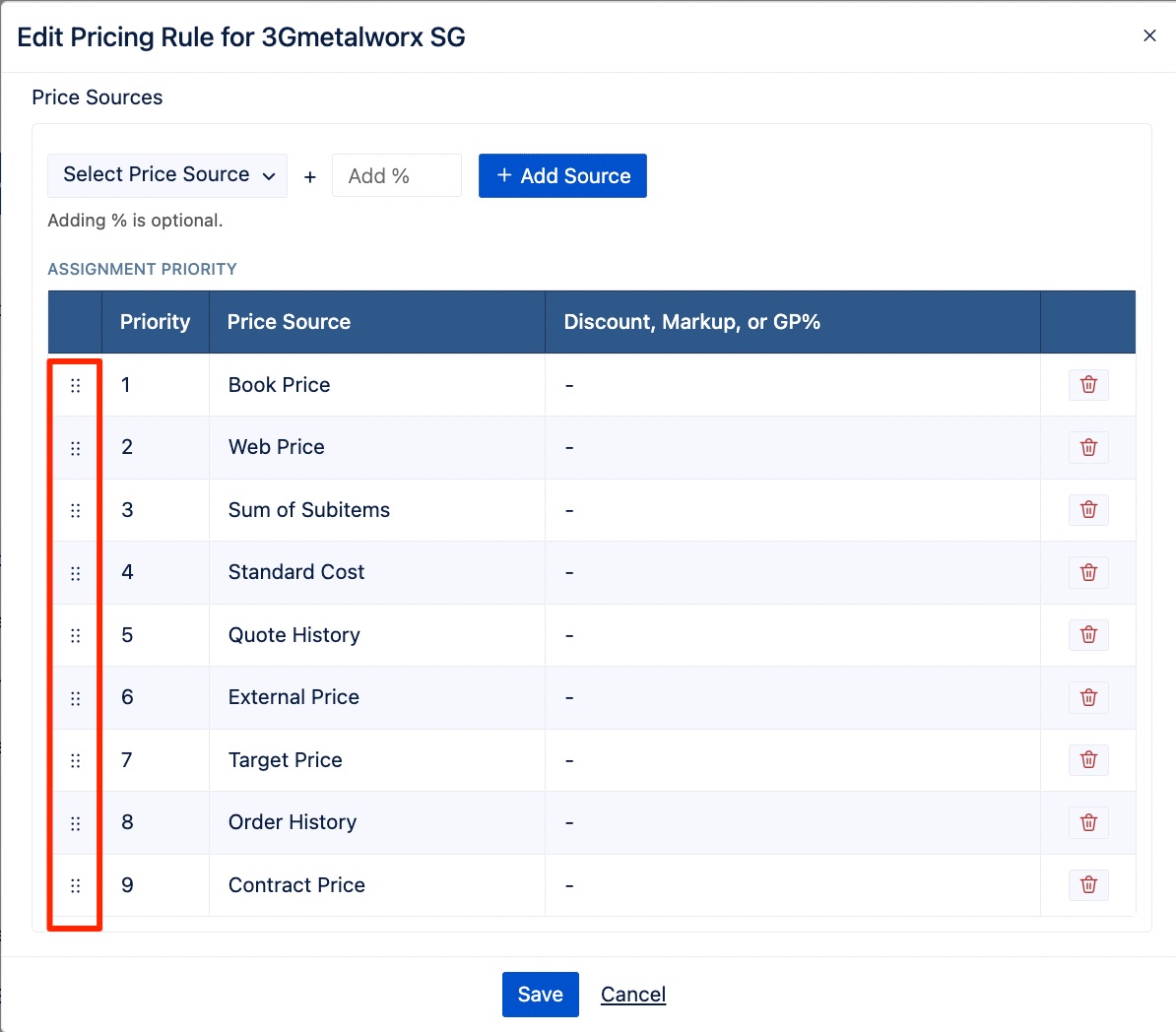Screen dimensions: 1176x1032
Task: Delete the Order History source
Action: tap(1088, 823)
